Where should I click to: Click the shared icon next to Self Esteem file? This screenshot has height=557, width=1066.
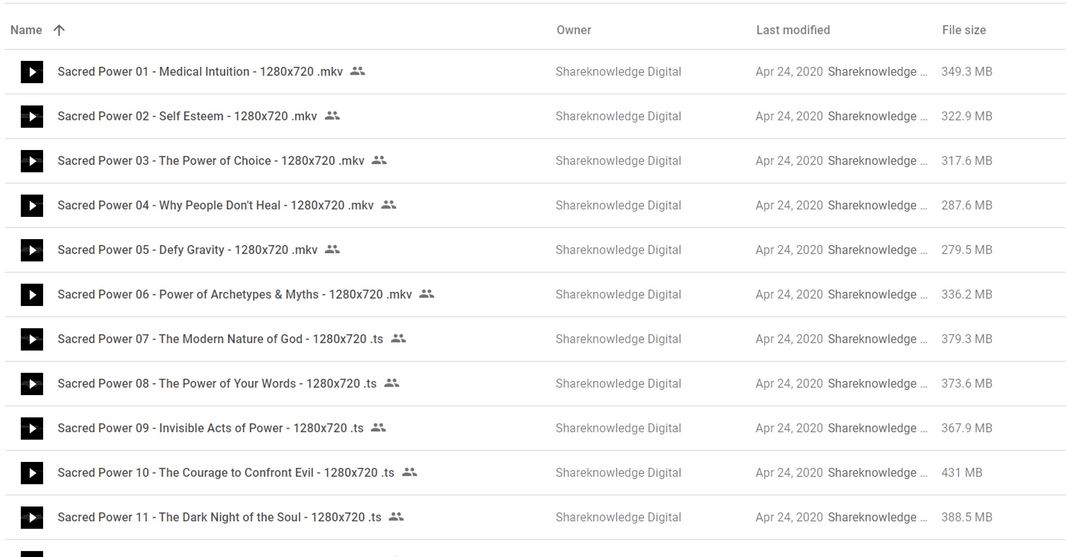(332, 116)
